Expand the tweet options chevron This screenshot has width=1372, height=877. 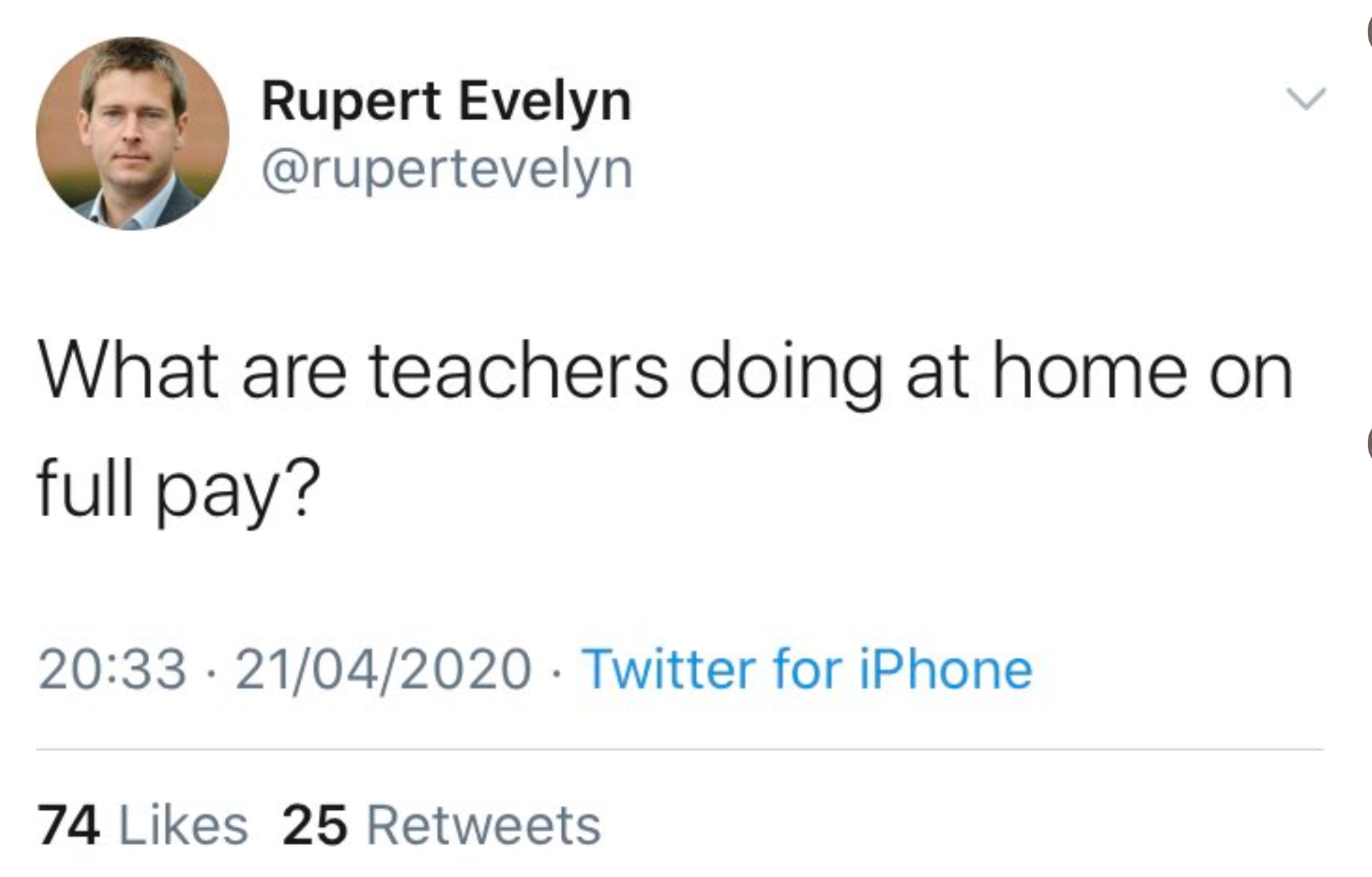point(1305,98)
